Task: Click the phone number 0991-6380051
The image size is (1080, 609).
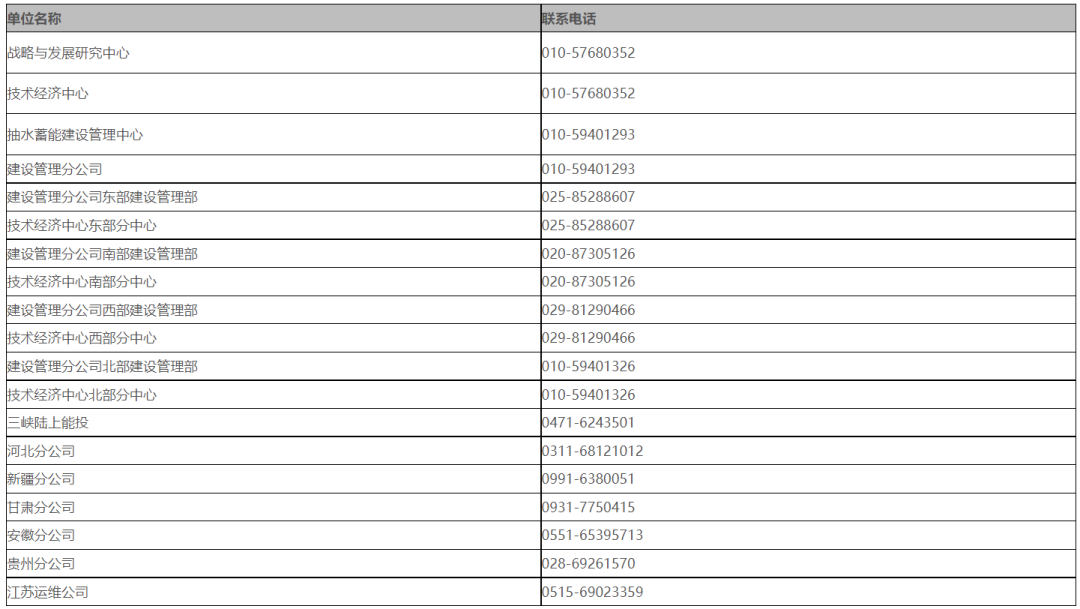Action: click(588, 479)
